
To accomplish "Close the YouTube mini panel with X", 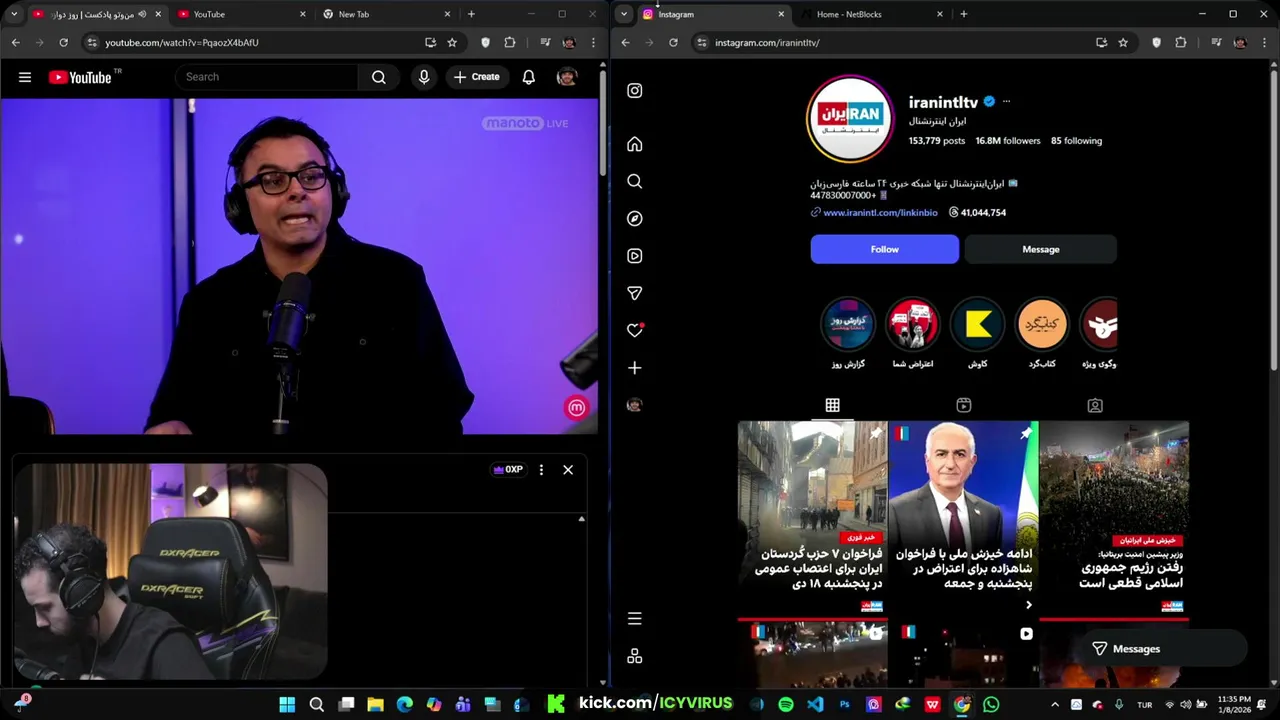I will 568,470.
